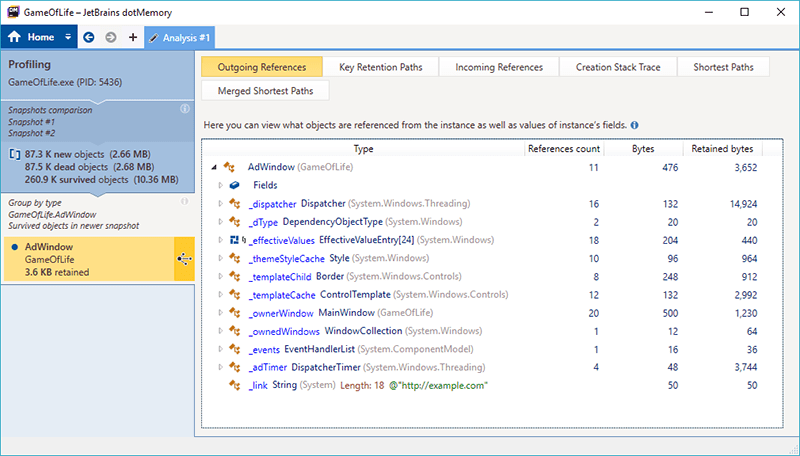Expand the _dispatcher Dispatcher row
800x456 pixels.
coord(220,204)
